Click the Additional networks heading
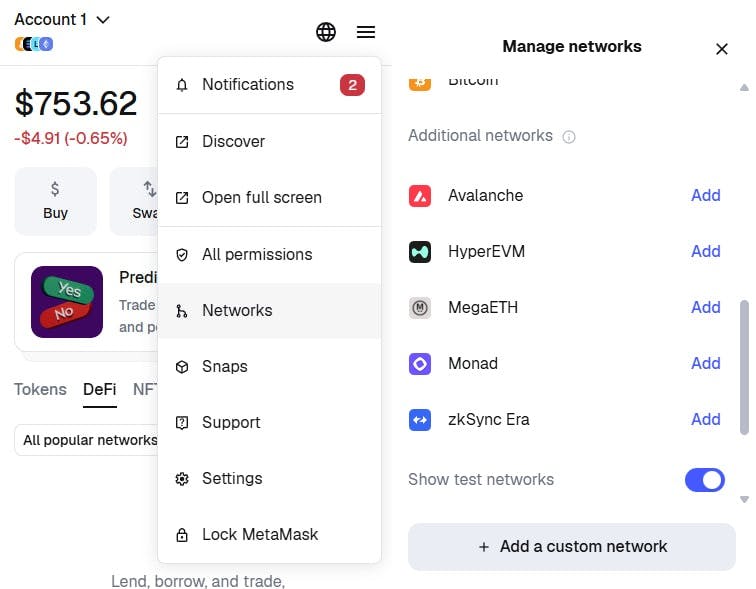 tap(480, 136)
